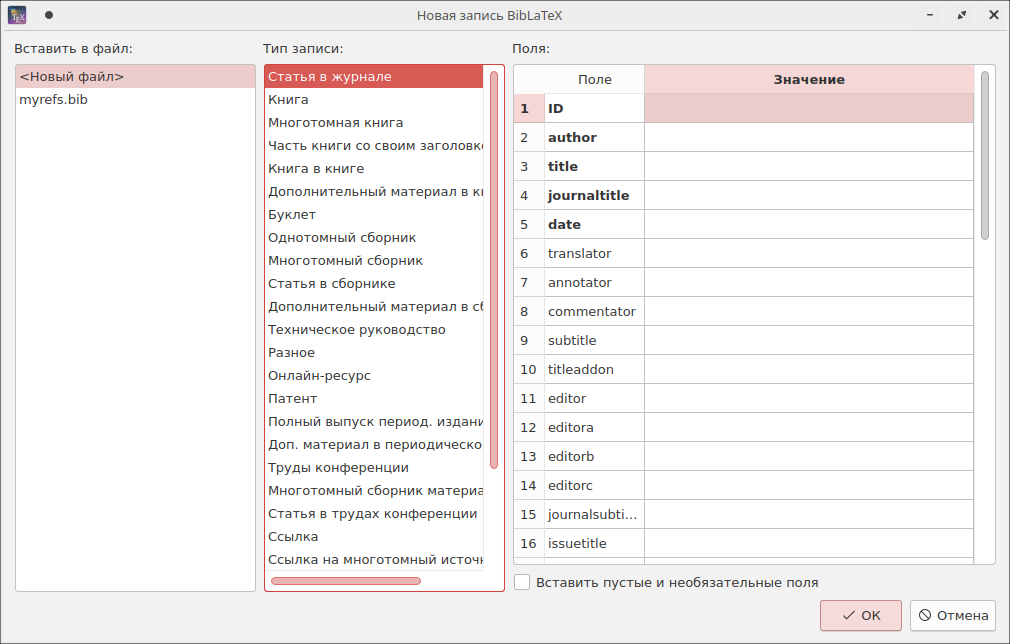Select <Новый файл> in file list

pos(135,77)
